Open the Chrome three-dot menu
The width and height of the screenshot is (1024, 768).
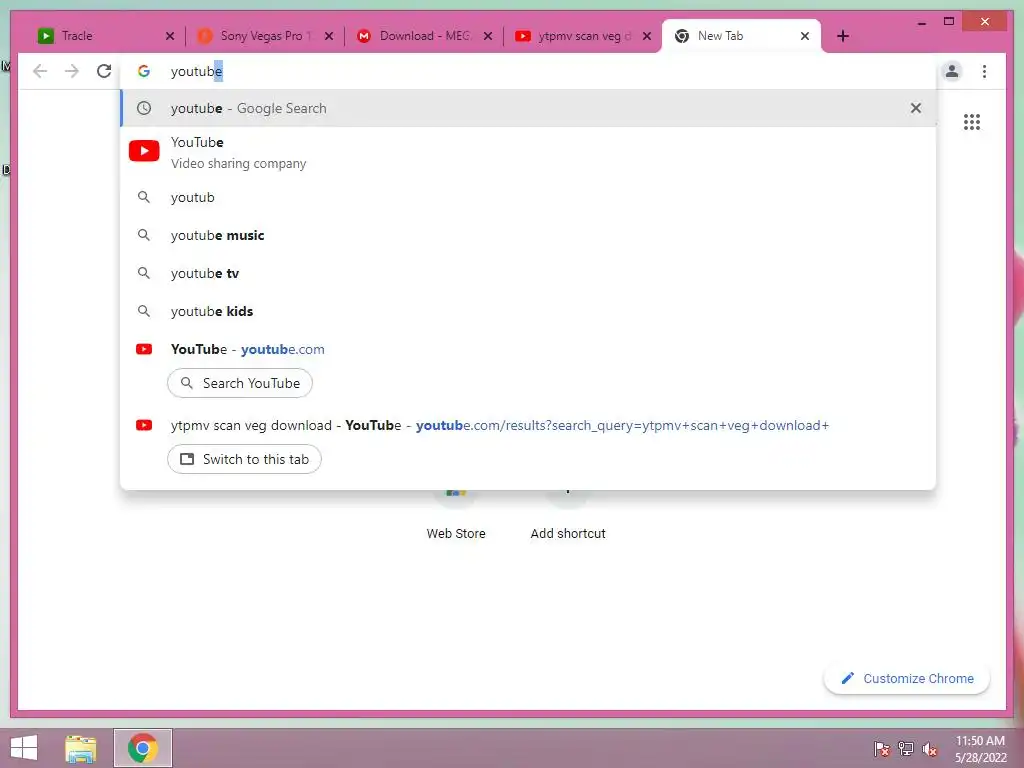tap(984, 71)
